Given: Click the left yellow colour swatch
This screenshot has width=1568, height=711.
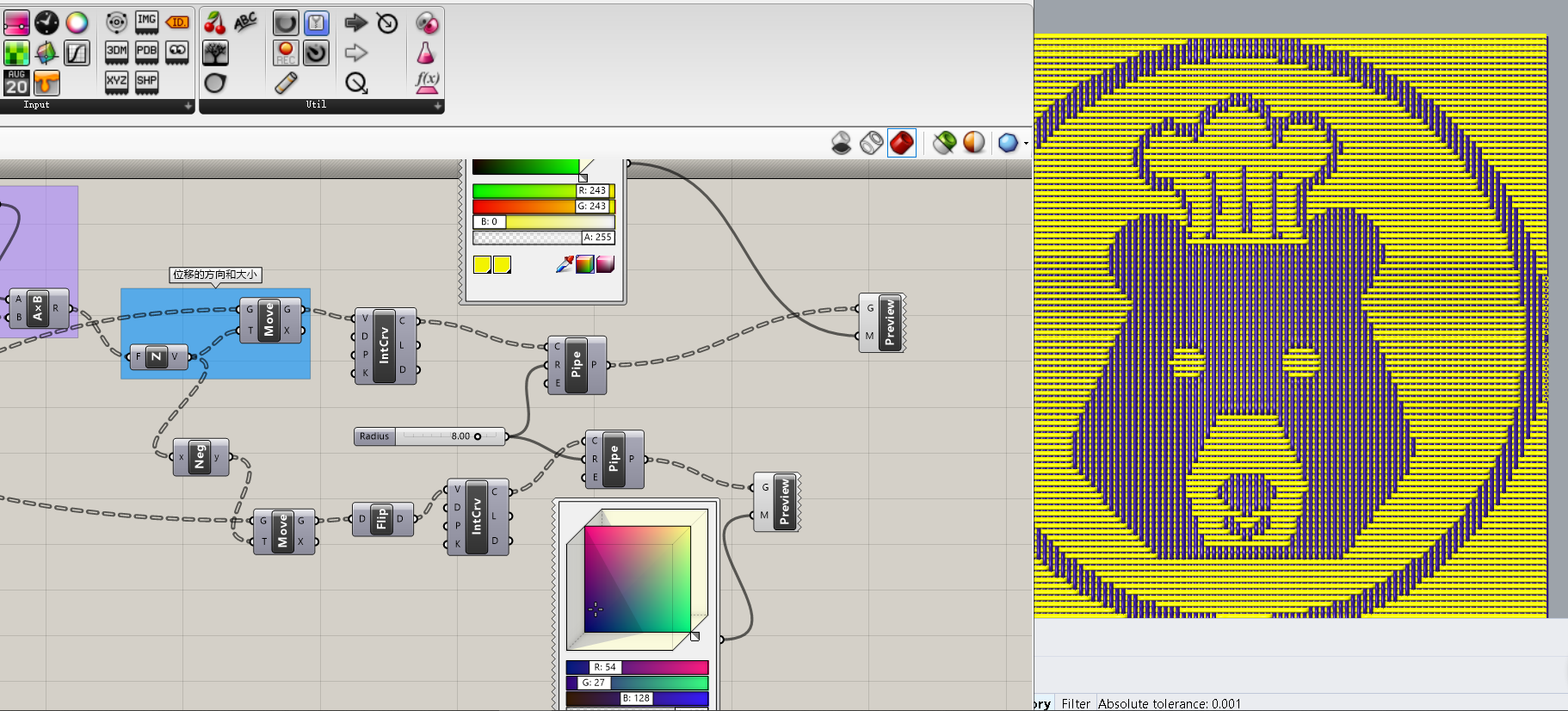Looking at the screenshot, I should (482, 264).
